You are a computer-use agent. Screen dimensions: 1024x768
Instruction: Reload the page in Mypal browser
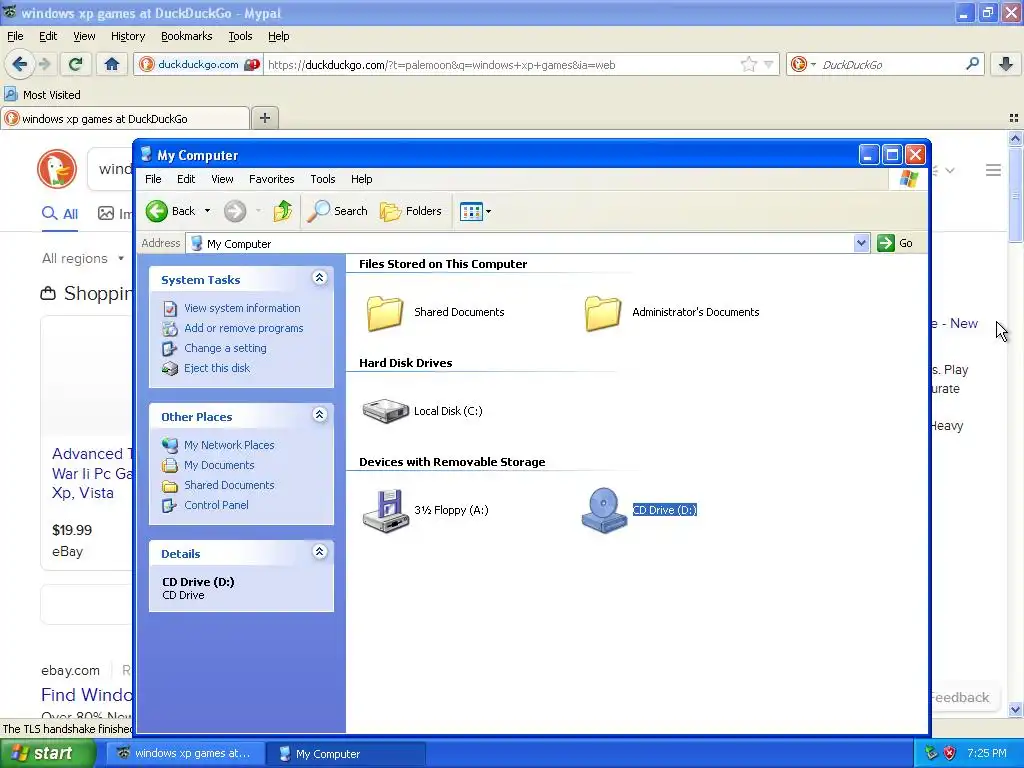(x=76, y=64)
